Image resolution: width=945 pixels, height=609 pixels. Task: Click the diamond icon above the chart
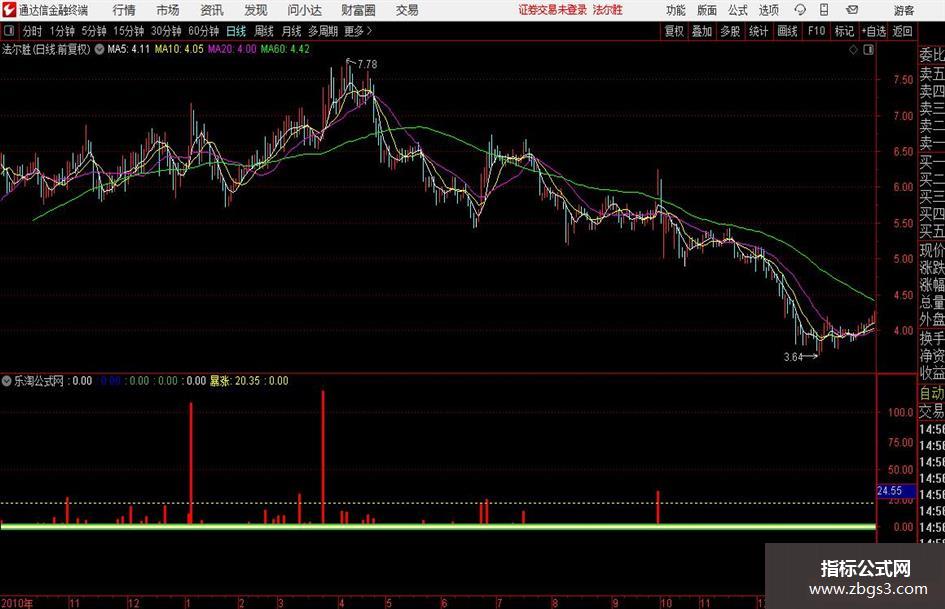(853, 50)
